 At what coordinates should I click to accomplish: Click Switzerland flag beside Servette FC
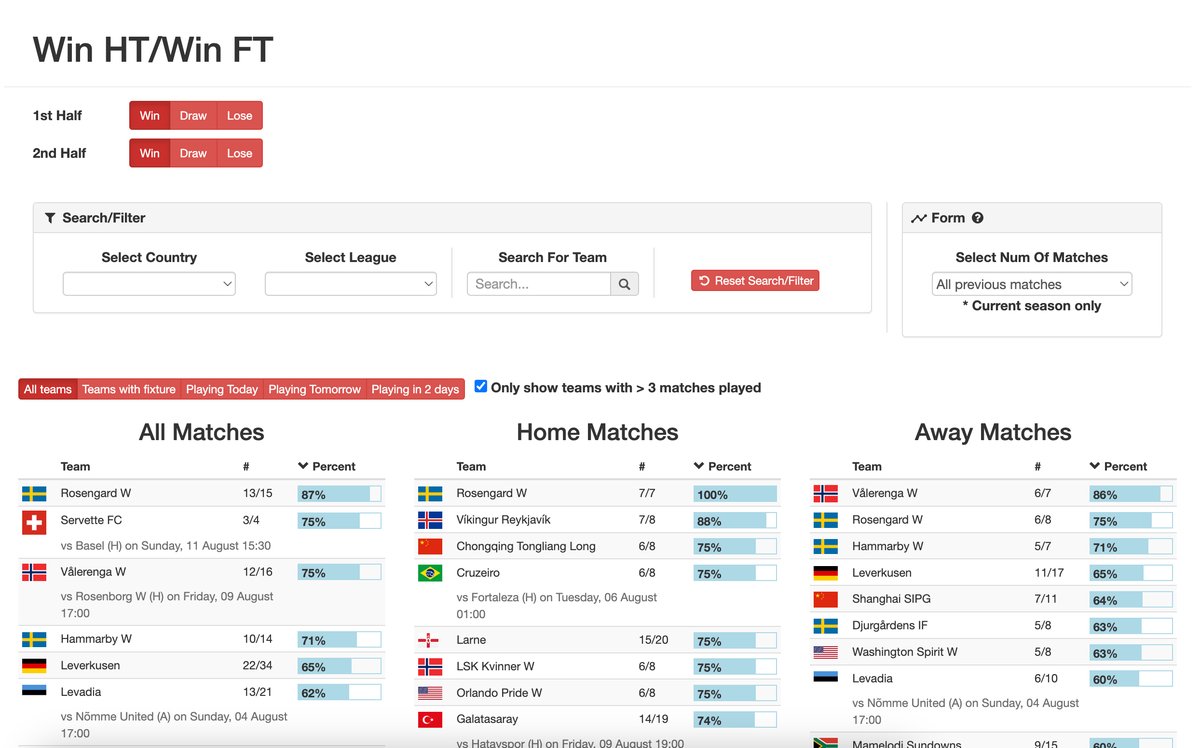coord(34,522)
